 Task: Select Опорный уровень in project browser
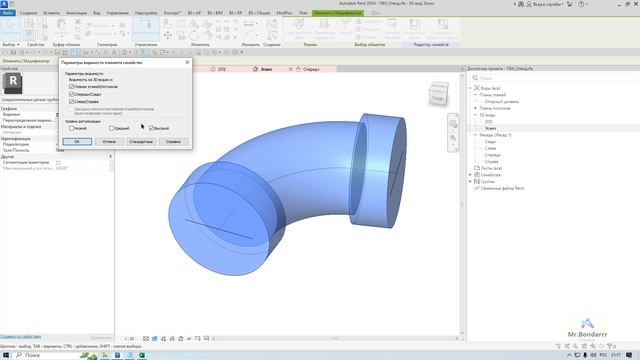(x=502, y=102)
